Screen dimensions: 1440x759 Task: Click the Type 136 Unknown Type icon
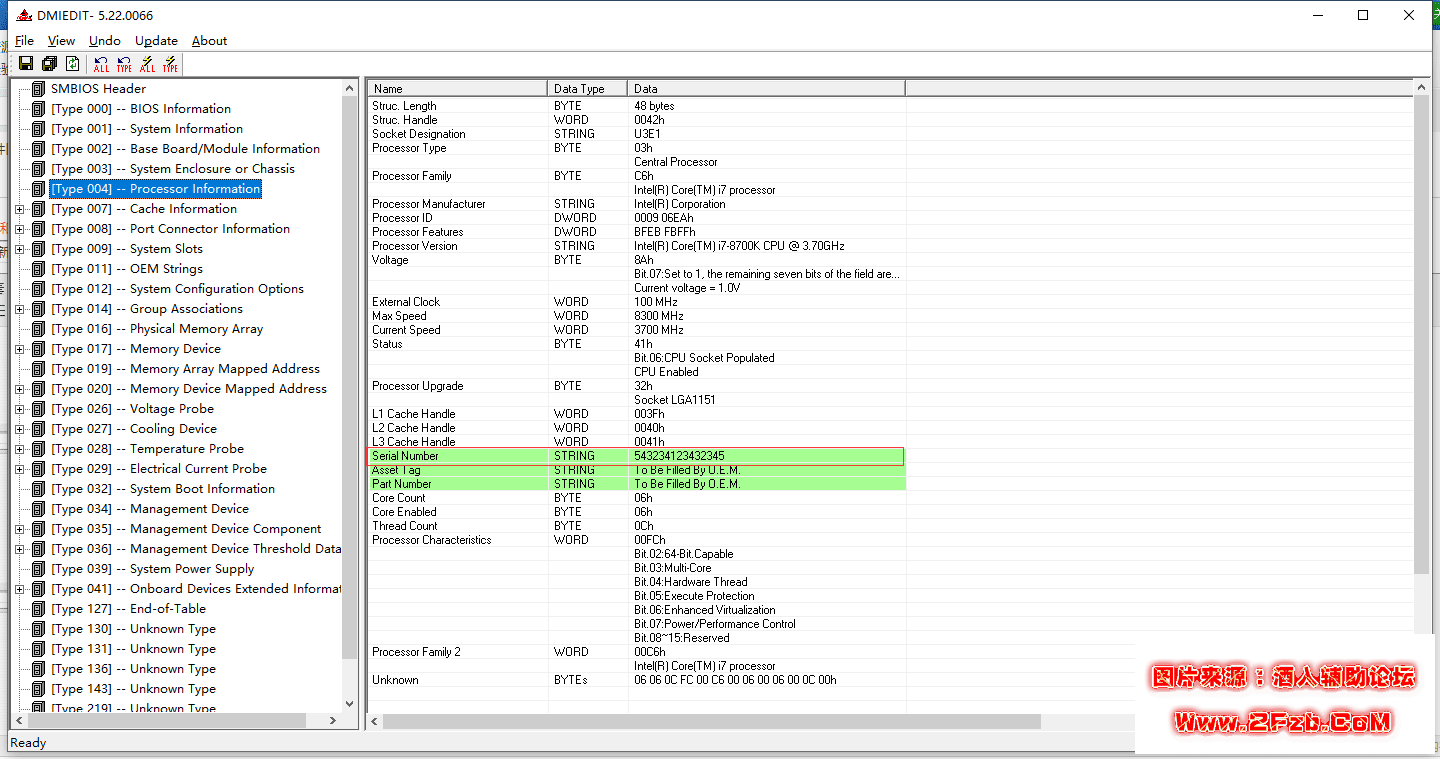(39, 669)
